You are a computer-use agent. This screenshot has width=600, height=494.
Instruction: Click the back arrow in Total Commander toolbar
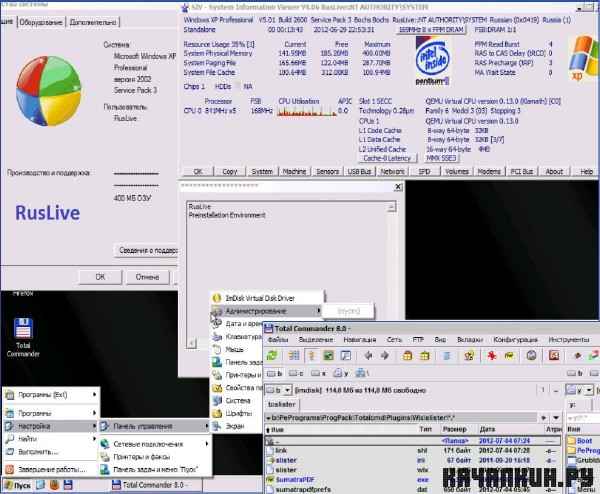point(368,355)
